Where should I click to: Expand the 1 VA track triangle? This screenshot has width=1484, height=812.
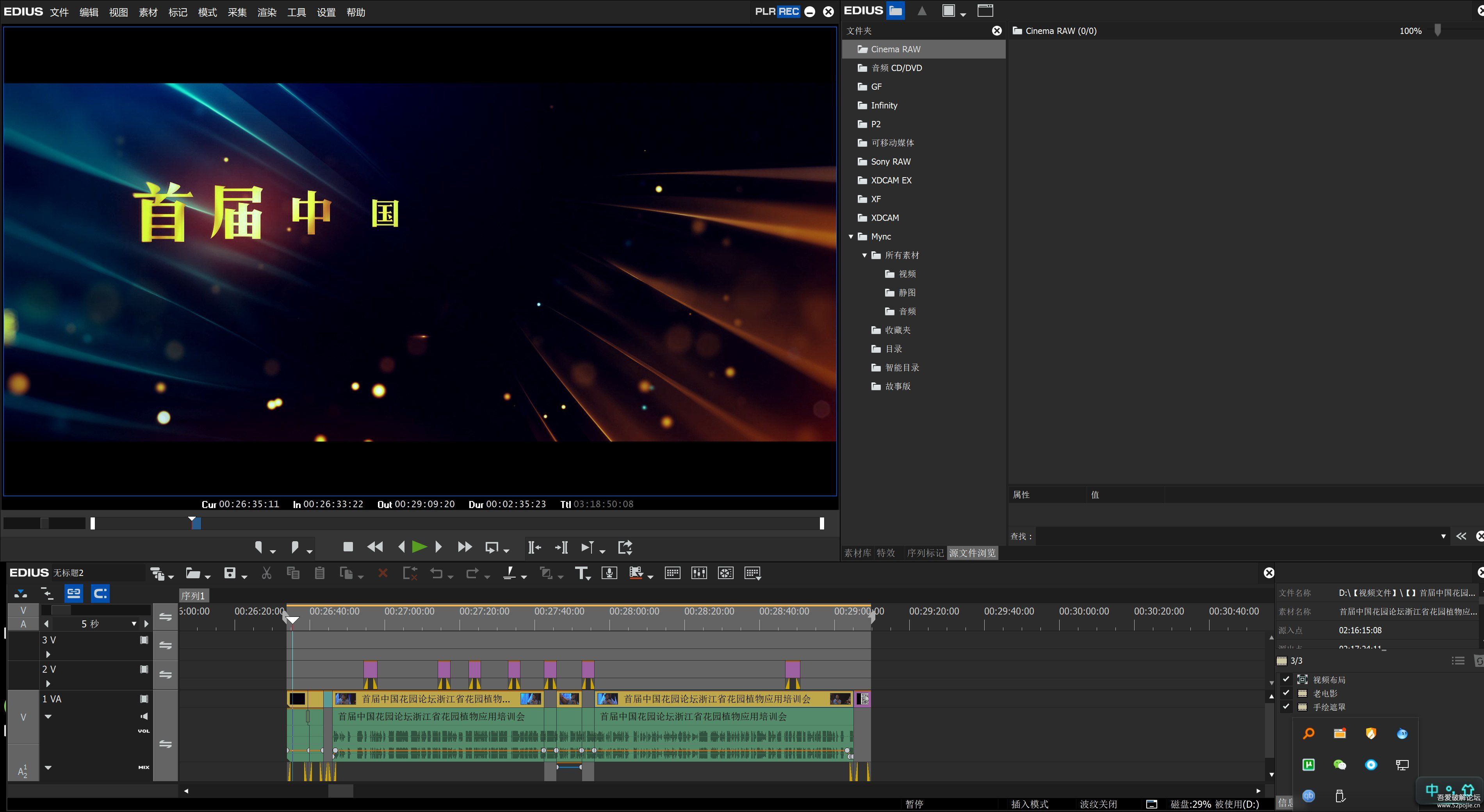pyautogui.click(x=48, y=716)
